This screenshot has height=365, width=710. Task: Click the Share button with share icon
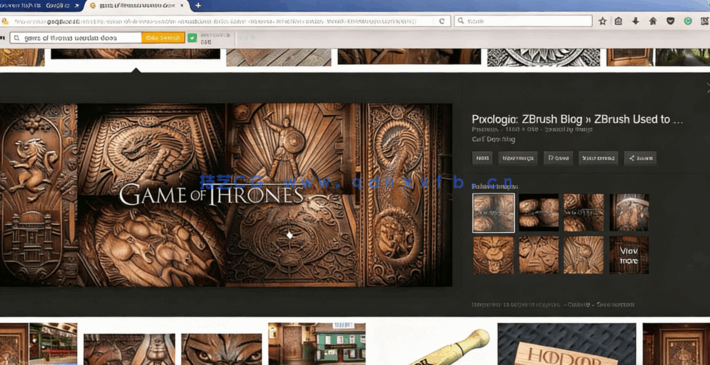point(640,158)
